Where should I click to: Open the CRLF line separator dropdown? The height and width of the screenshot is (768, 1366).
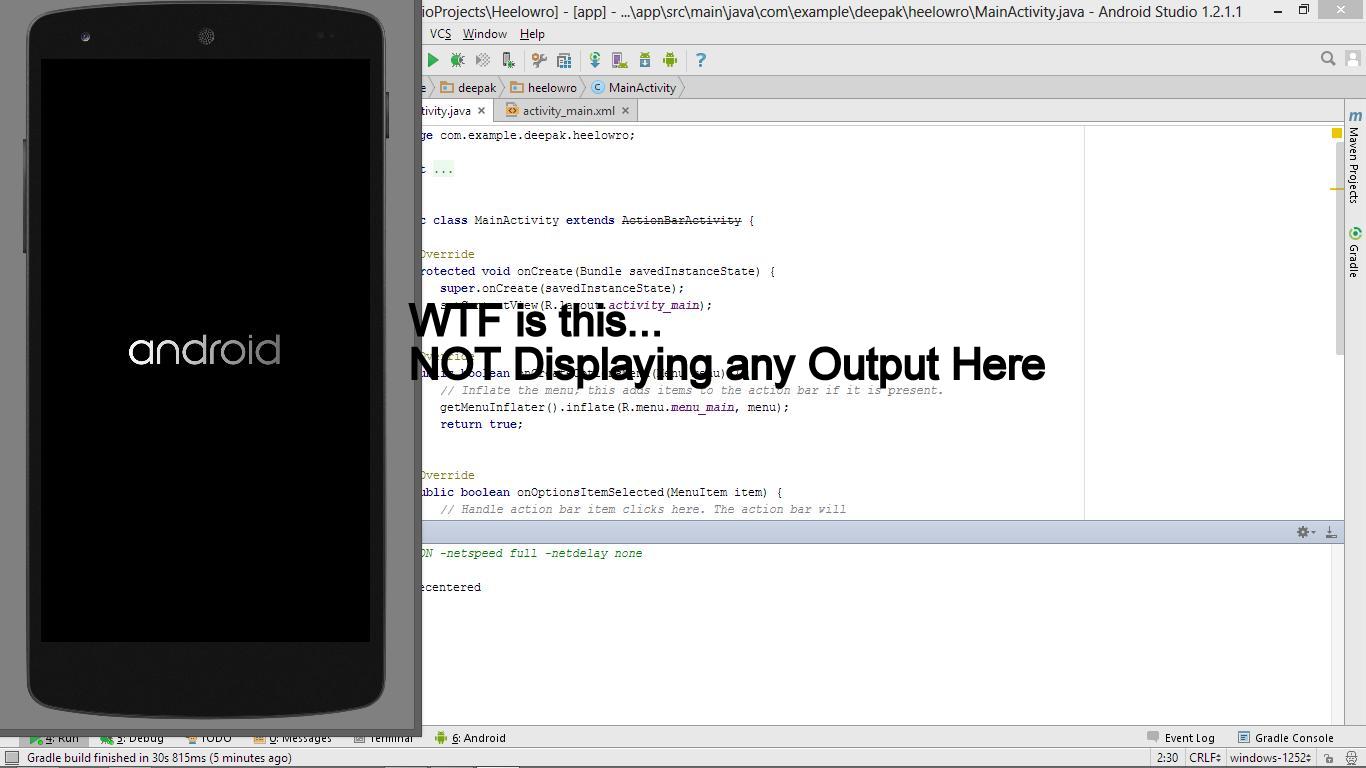[x=1203, y=758]
